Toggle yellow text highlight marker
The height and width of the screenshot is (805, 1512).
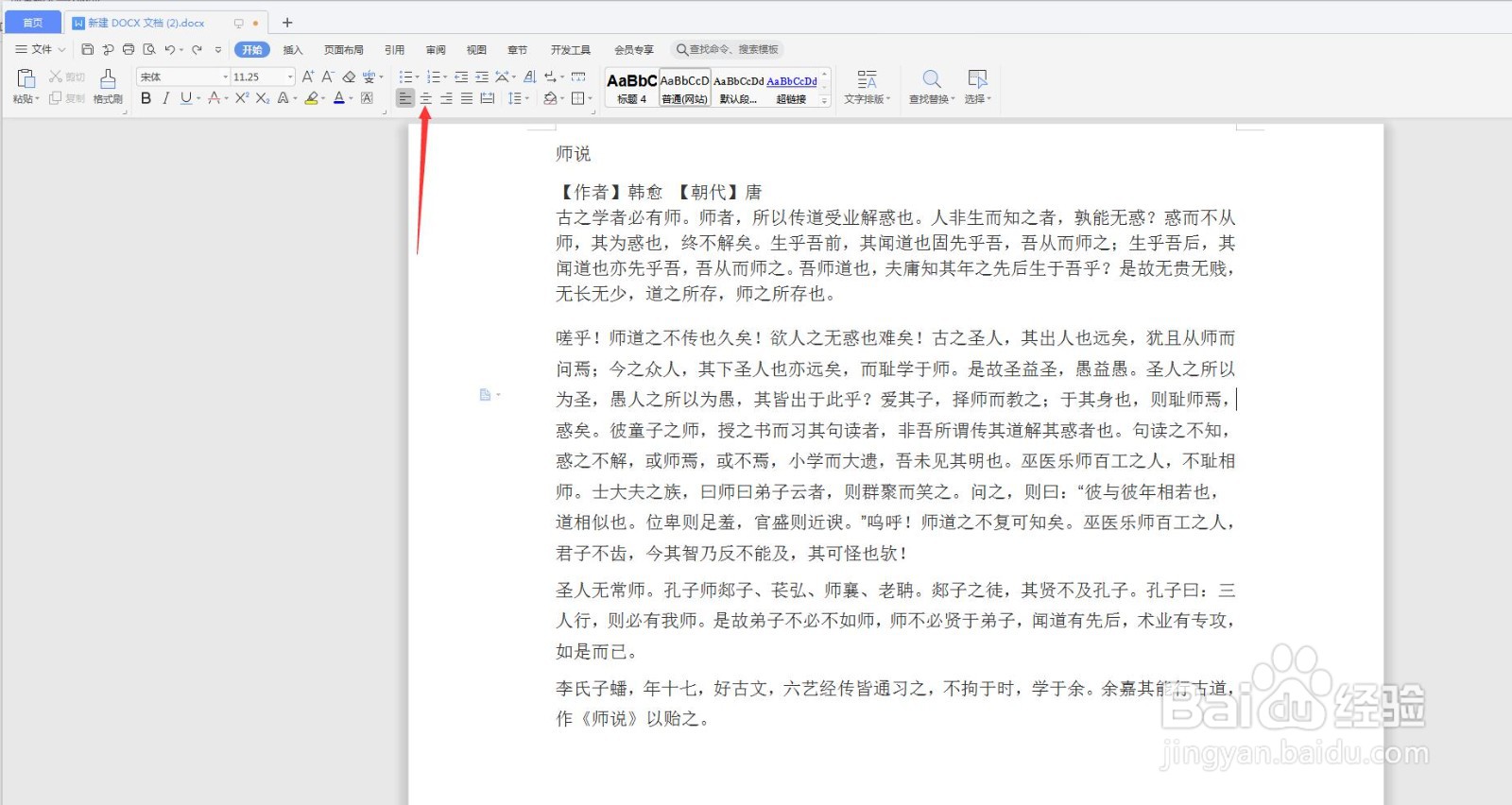(311, 98)
